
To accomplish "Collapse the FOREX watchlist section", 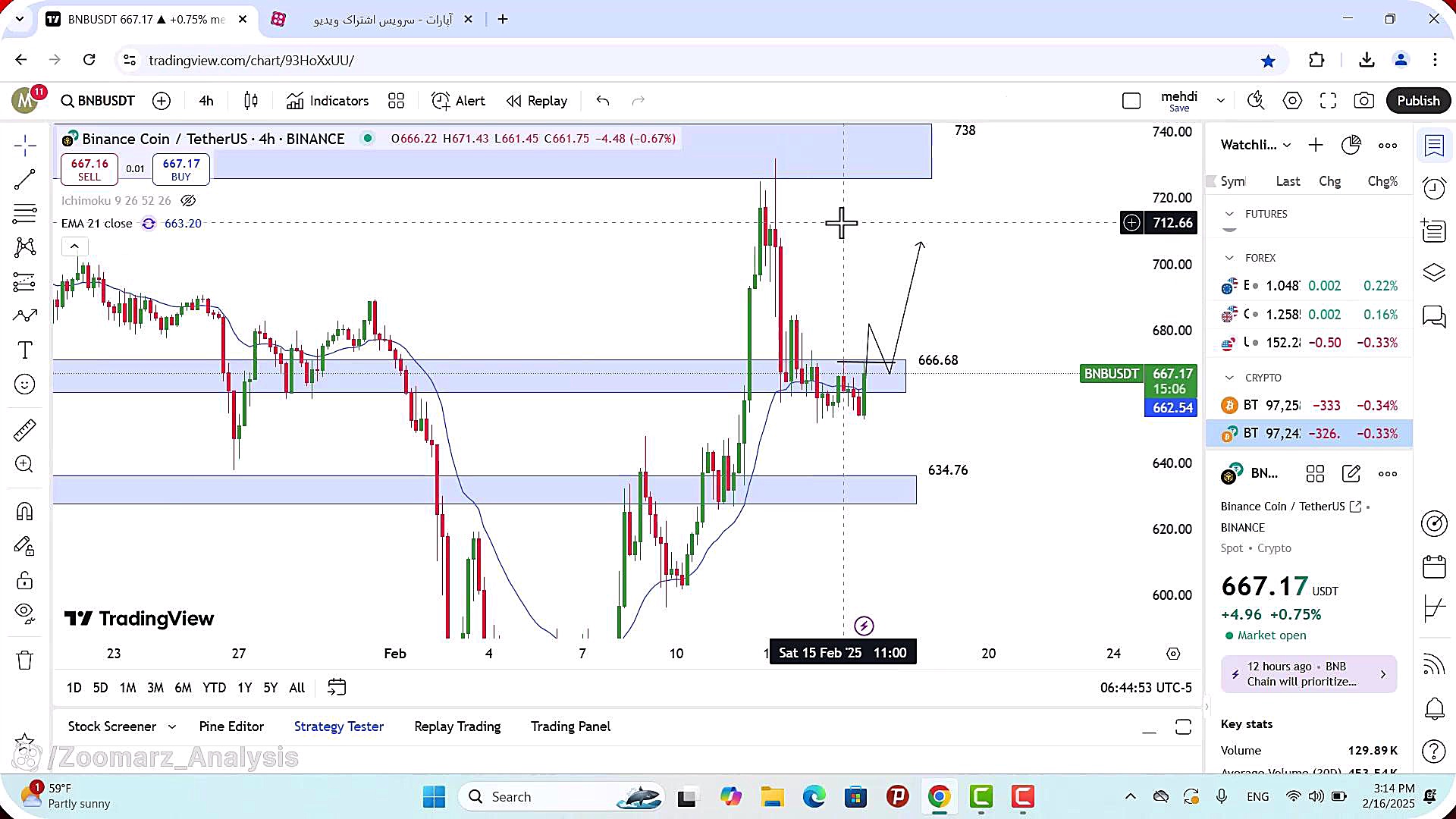I will click(x=1229, y=258).
